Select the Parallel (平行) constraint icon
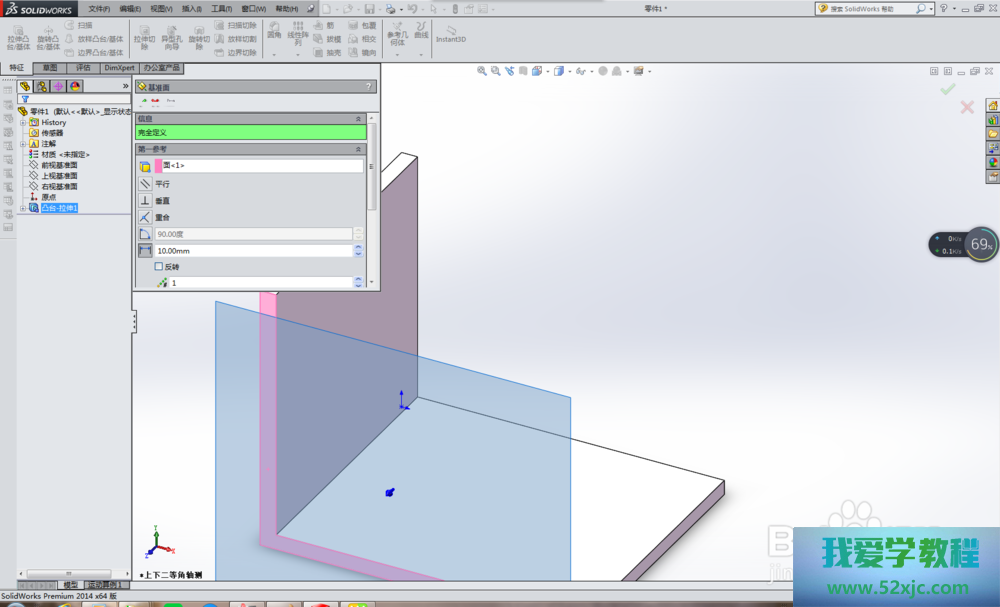The height and width of the screenshot is (607, 1000). [x=145, y=184]
